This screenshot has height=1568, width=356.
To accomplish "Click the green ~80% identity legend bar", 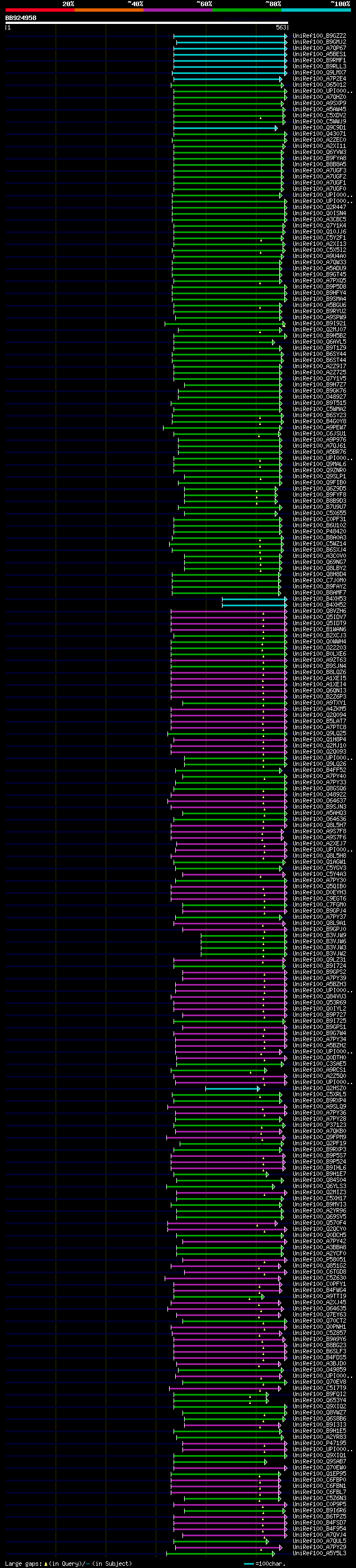I will [x=247, y=10].
